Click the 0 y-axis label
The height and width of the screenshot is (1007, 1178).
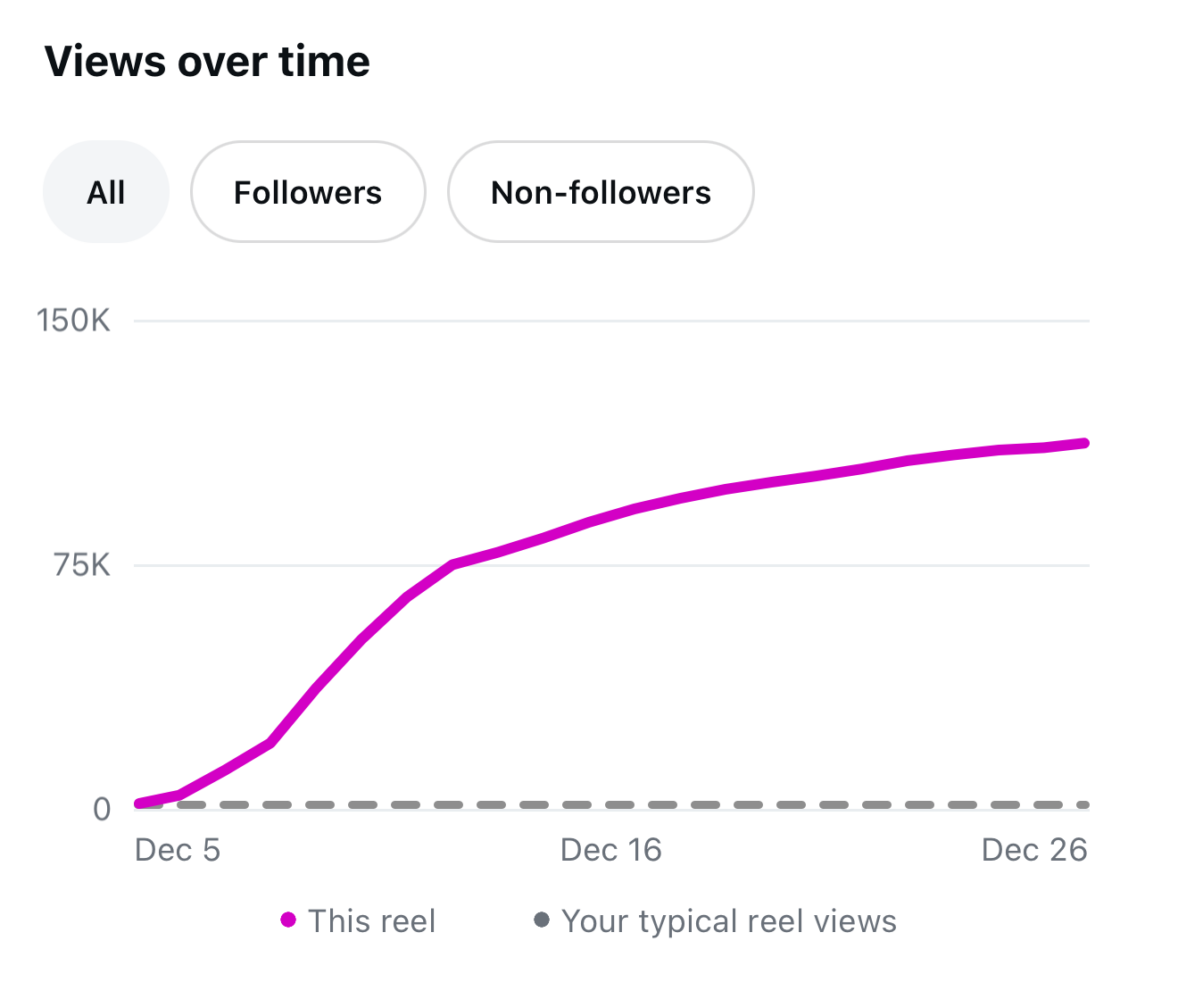click(x=101, y=808)
